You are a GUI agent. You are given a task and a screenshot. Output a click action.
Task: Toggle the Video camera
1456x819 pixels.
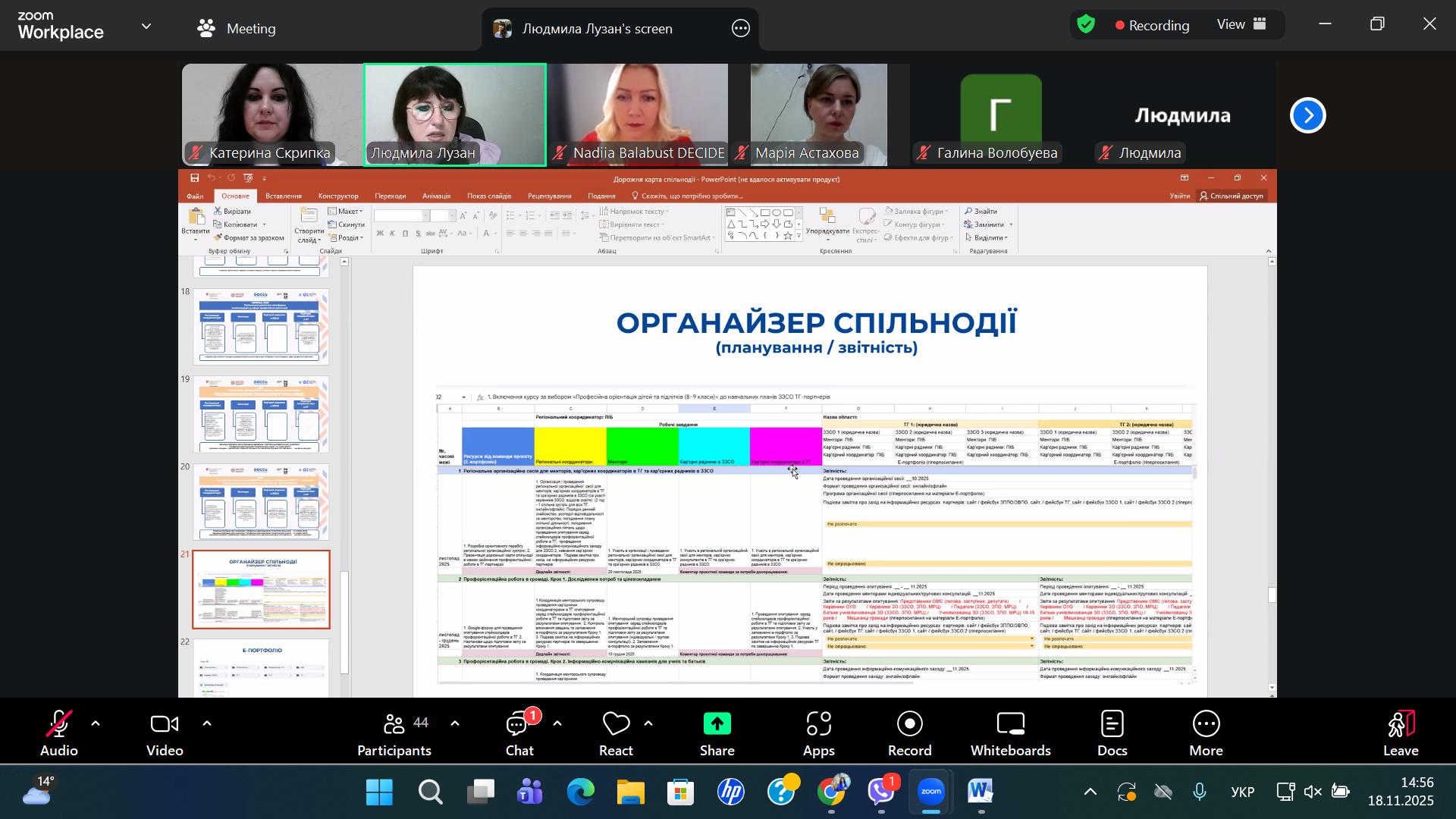165,726
